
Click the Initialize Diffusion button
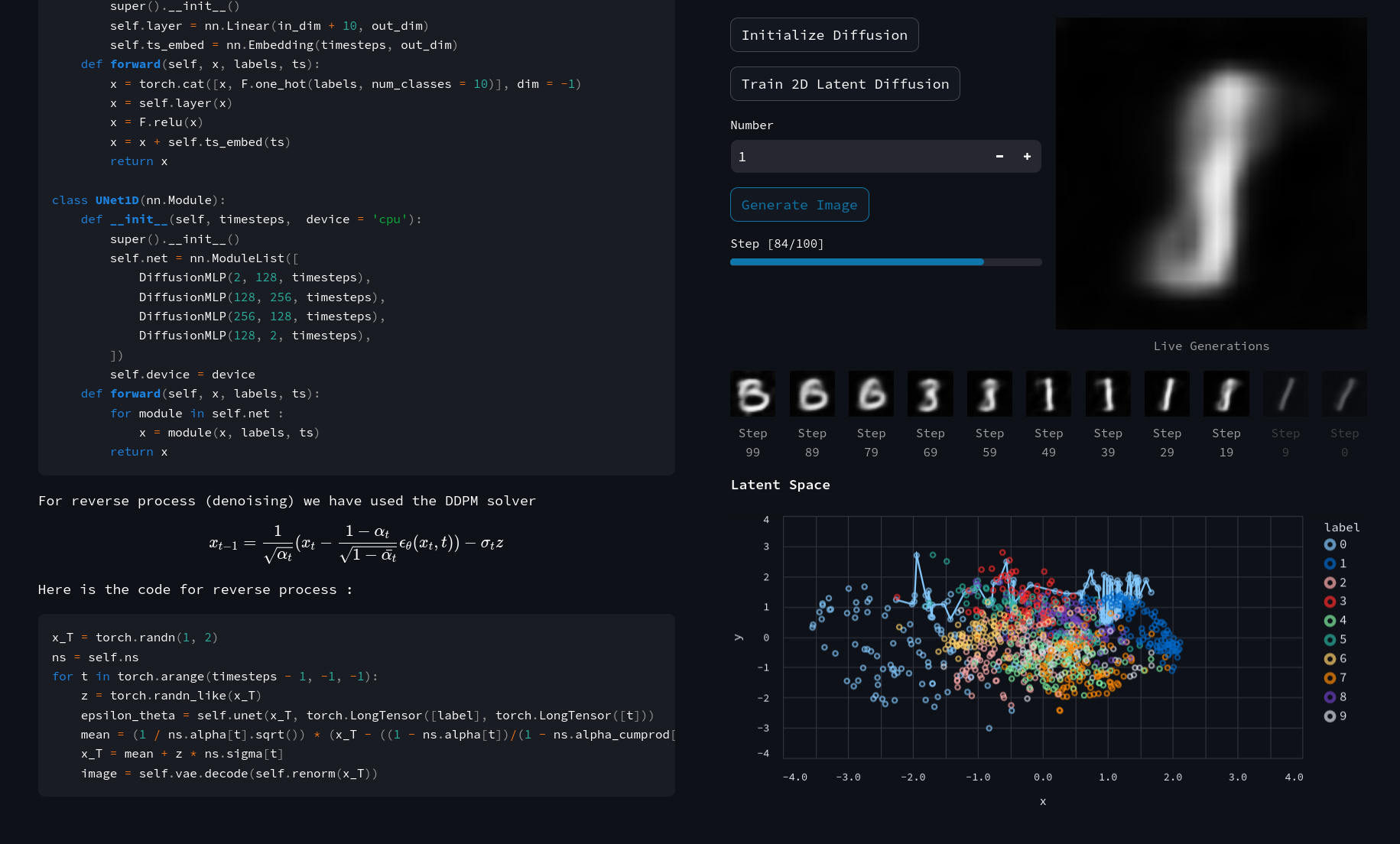823,35
